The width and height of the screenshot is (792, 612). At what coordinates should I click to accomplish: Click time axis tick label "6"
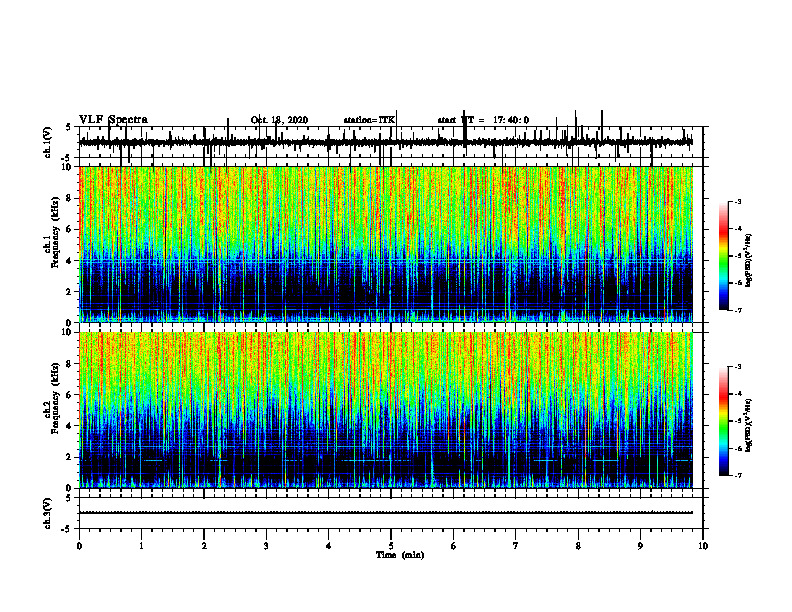point(454,546)
